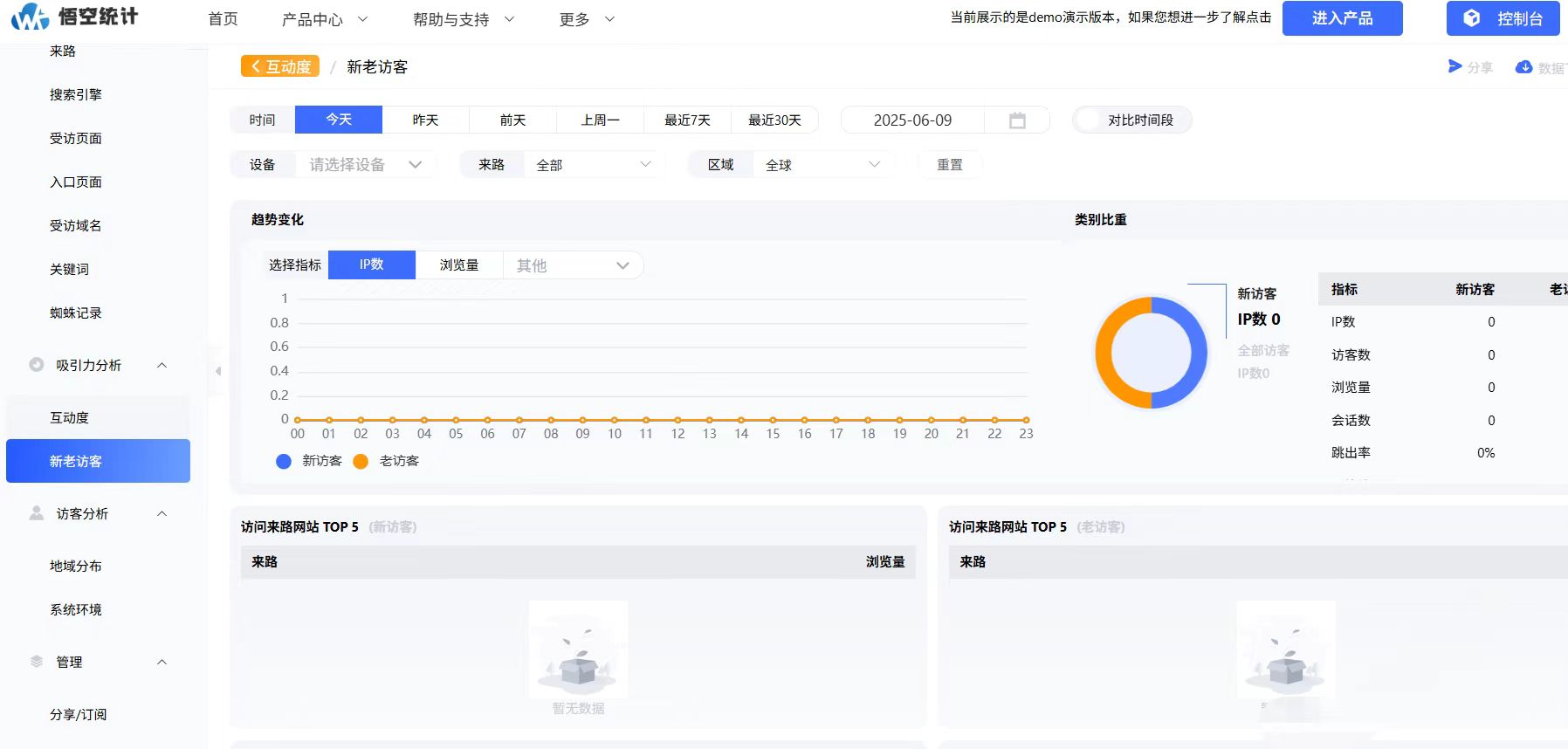
Task: Select the 今天 time tab
Action: pyautogui.click(x=339, y=120)
